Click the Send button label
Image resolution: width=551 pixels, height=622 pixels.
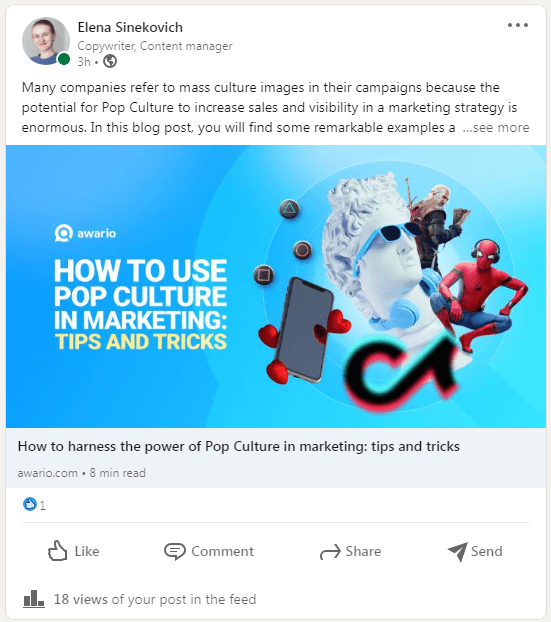tap(487, 551)
